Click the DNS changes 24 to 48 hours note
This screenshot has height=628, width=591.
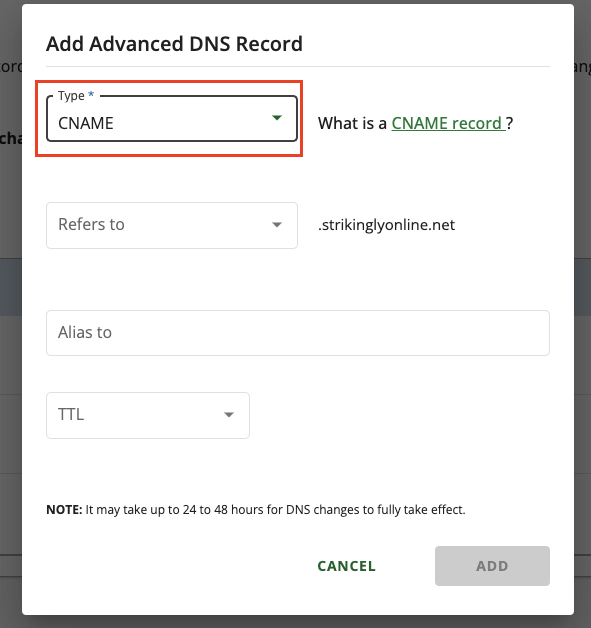[x=255, y=509]
